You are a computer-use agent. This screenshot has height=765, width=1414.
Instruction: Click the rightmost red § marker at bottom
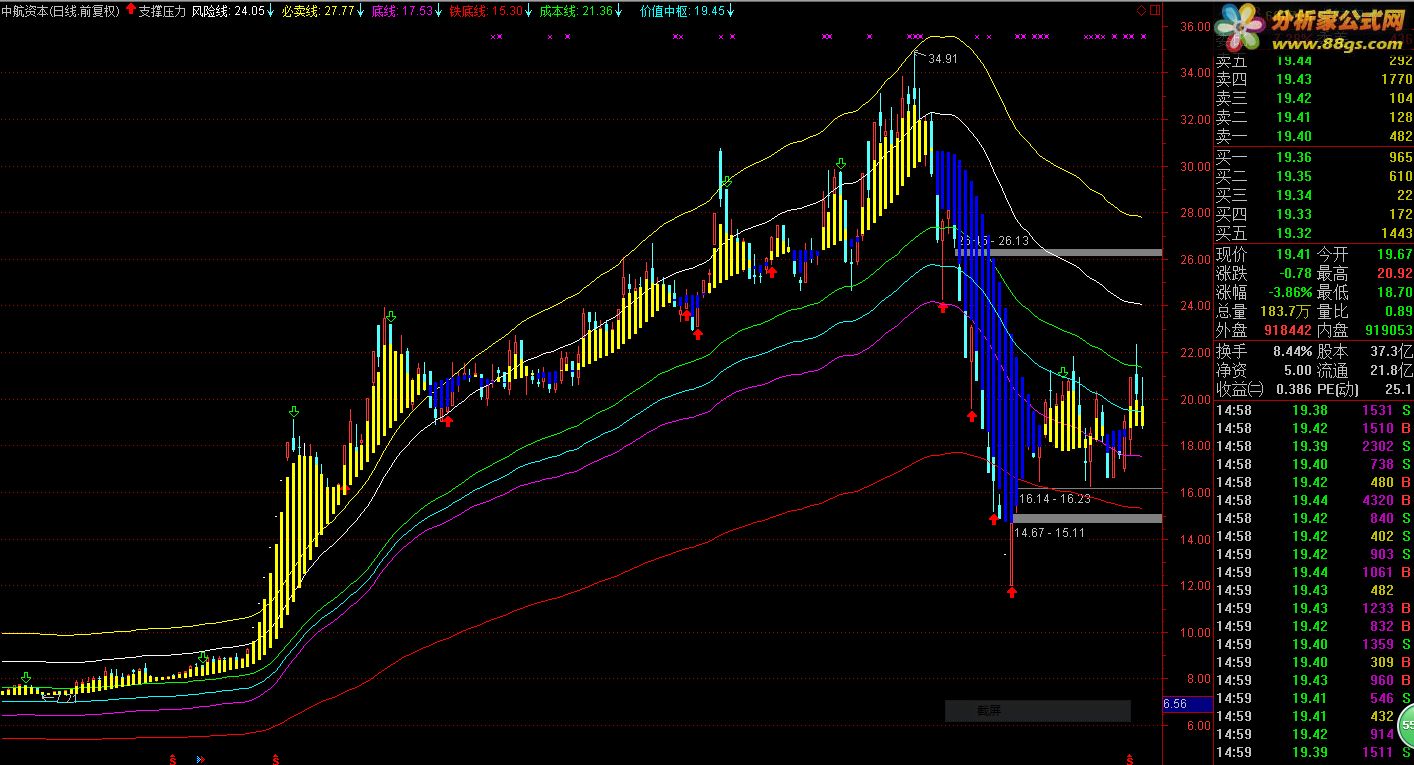click(1131, 760)
